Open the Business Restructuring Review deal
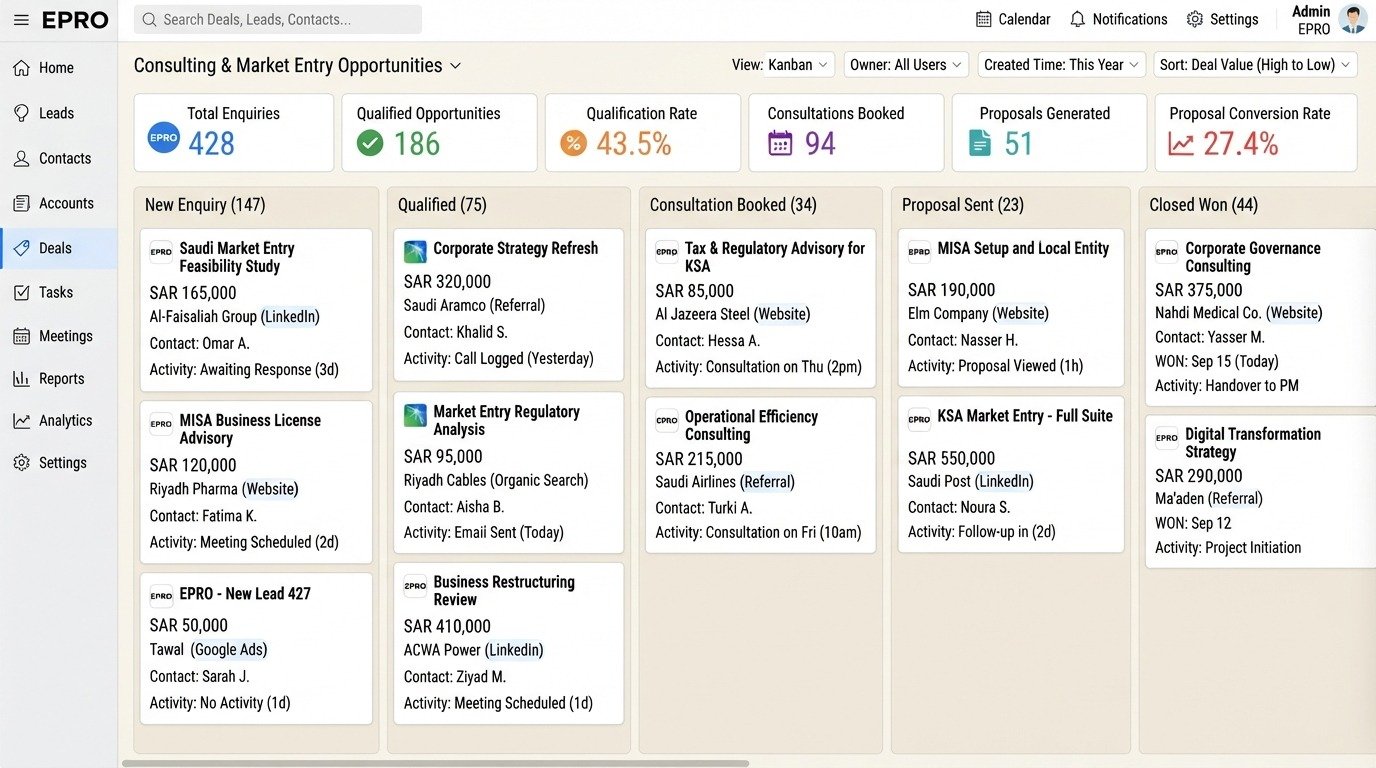The width and height of the screenshot is (1376, 768). (508, 644)
